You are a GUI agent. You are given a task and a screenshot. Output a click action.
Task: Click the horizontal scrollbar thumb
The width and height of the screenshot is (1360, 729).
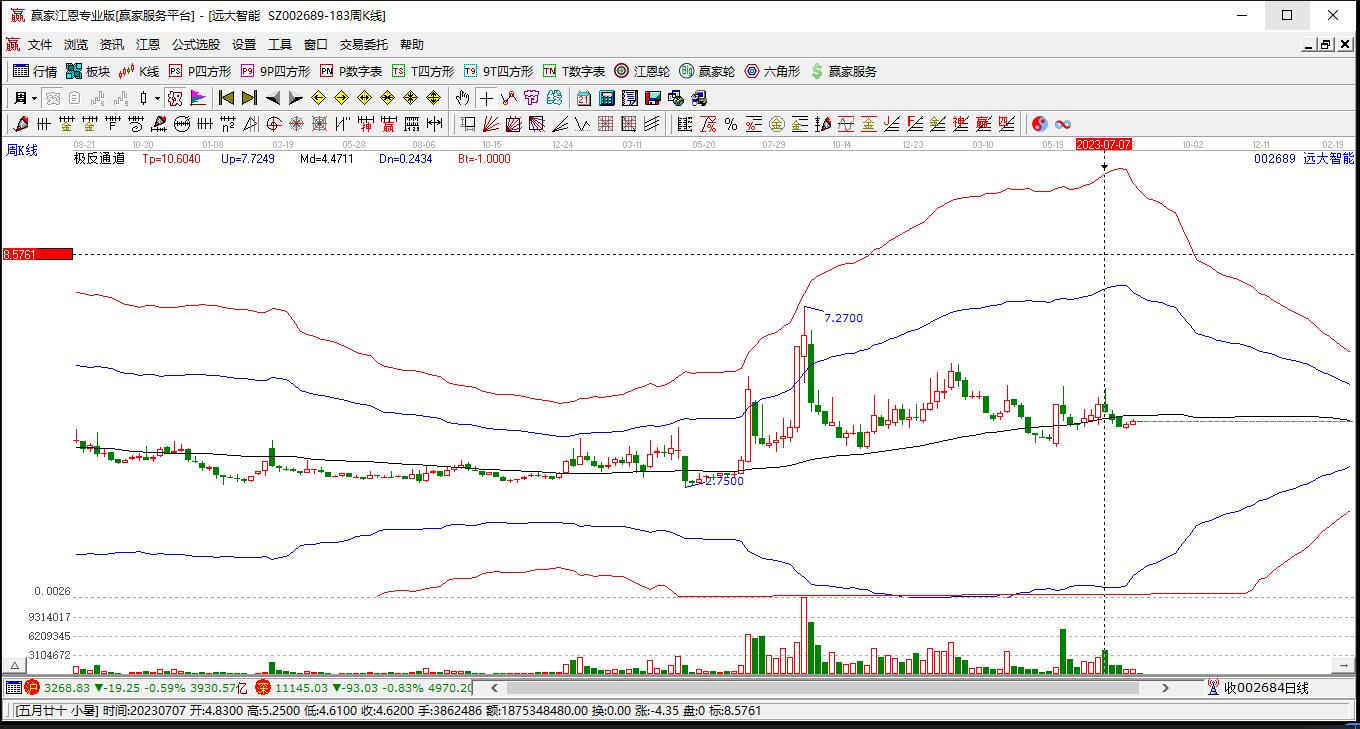click(x=823, y=688)
